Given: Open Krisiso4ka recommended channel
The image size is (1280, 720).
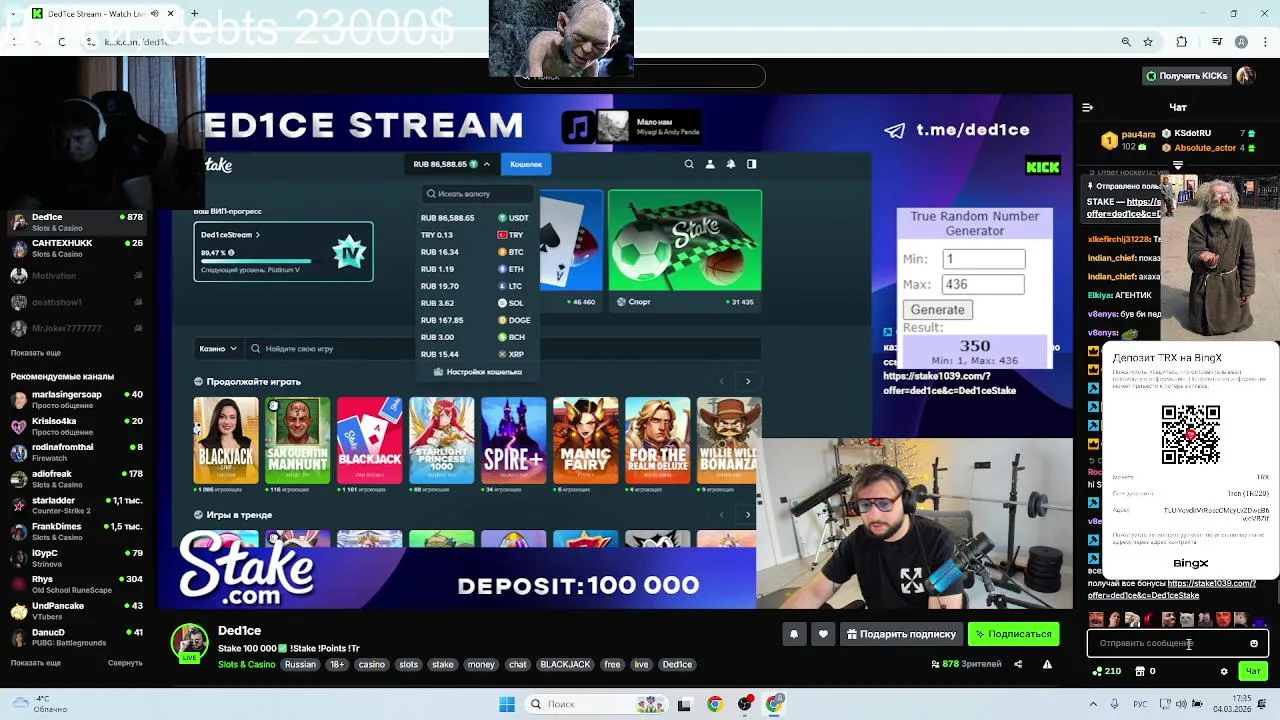Looking at the screenshot, I should point(77,426).
